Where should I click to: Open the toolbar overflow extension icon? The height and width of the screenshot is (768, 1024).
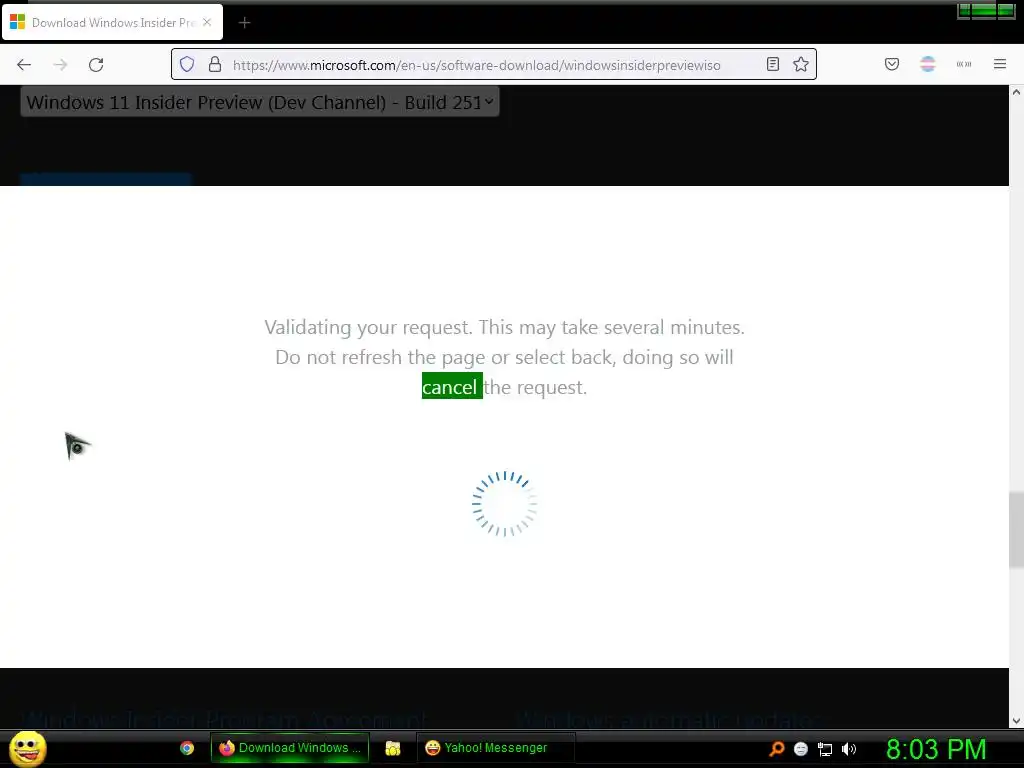click(x=964, y=64)
